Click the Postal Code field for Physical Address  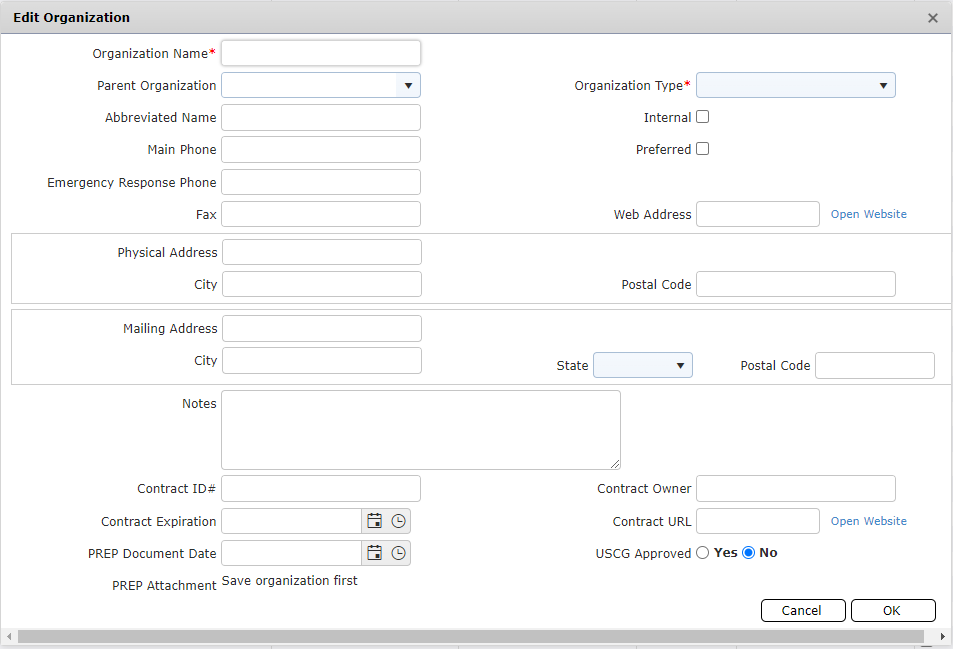796,284
